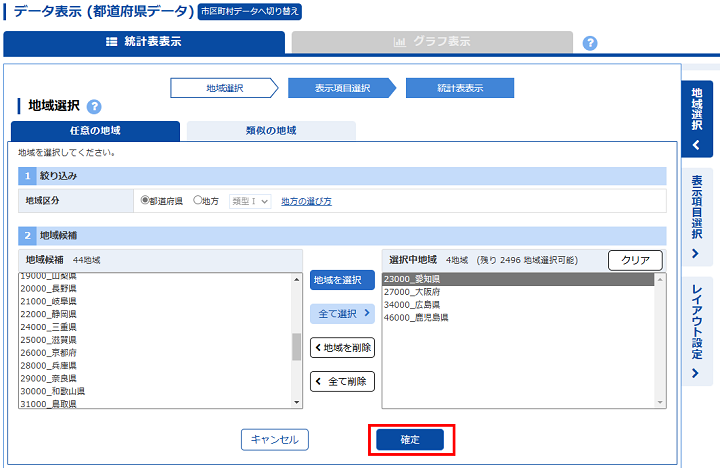Expand the レイアウト設定 side panel tab
Viewport: 720px width, 468px height.
pos(697,332)
